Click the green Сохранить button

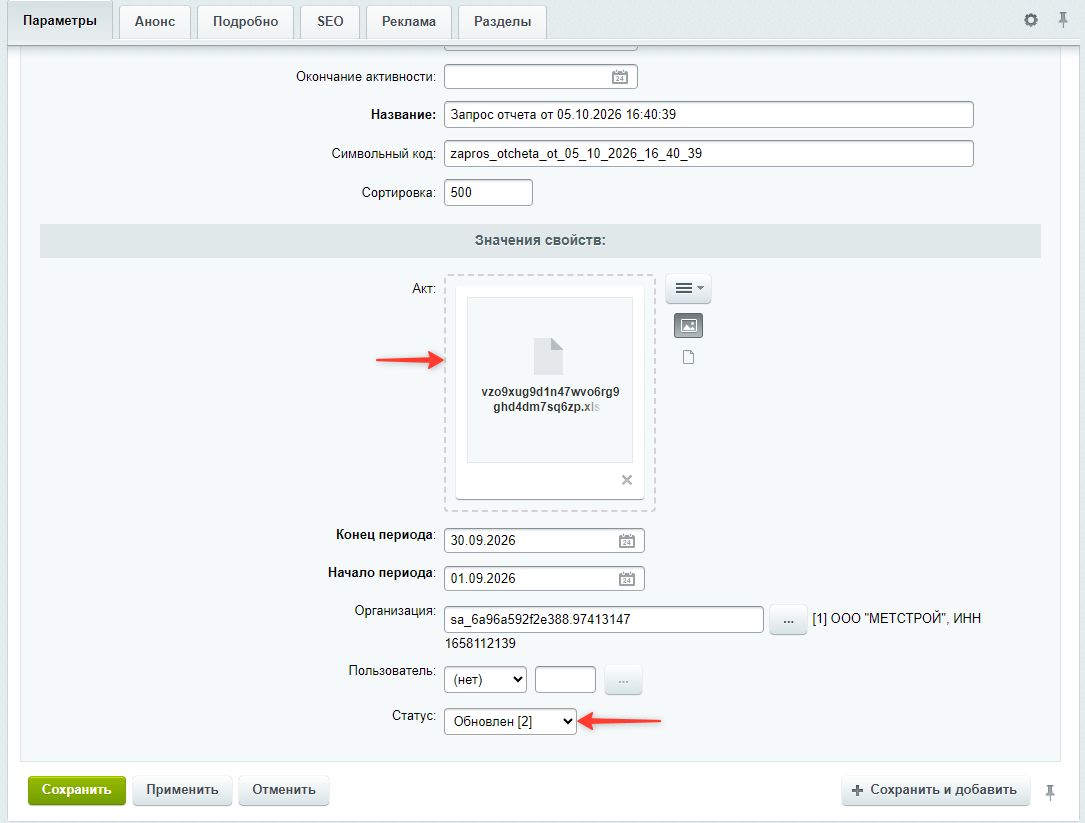(x=77, y=790)
